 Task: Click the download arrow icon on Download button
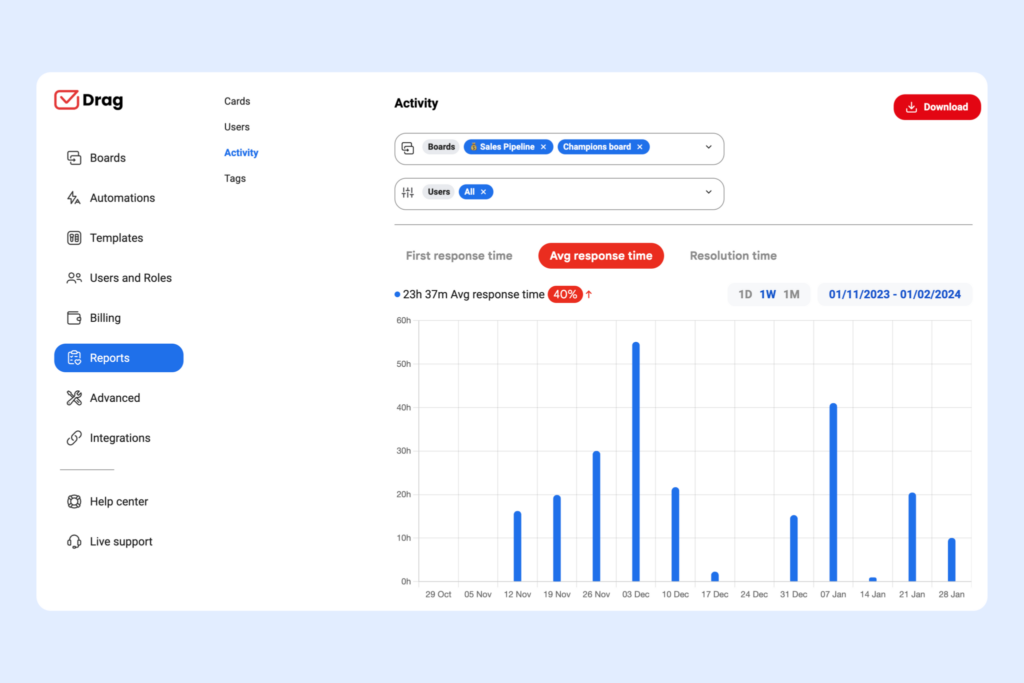click(911, 107)
